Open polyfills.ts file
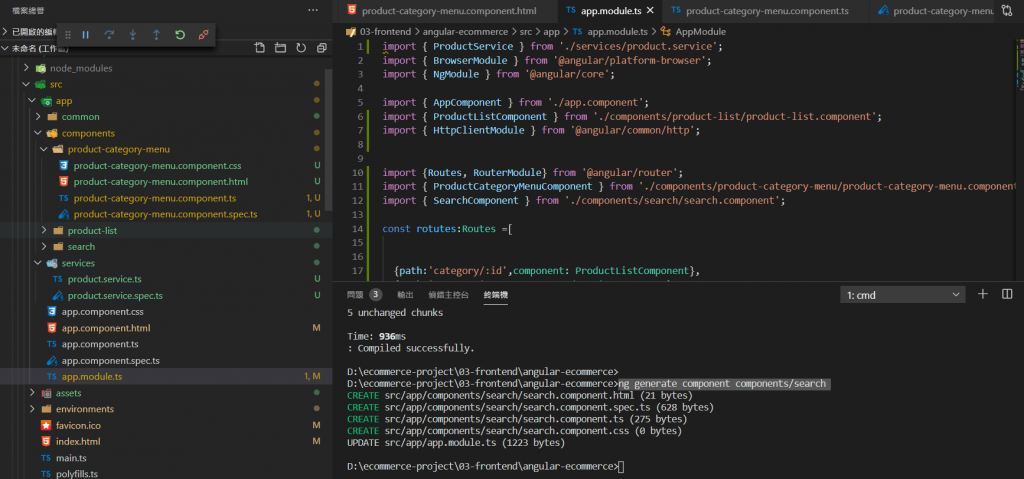This screenshot has height=479, width=1024. click(76, 474)
